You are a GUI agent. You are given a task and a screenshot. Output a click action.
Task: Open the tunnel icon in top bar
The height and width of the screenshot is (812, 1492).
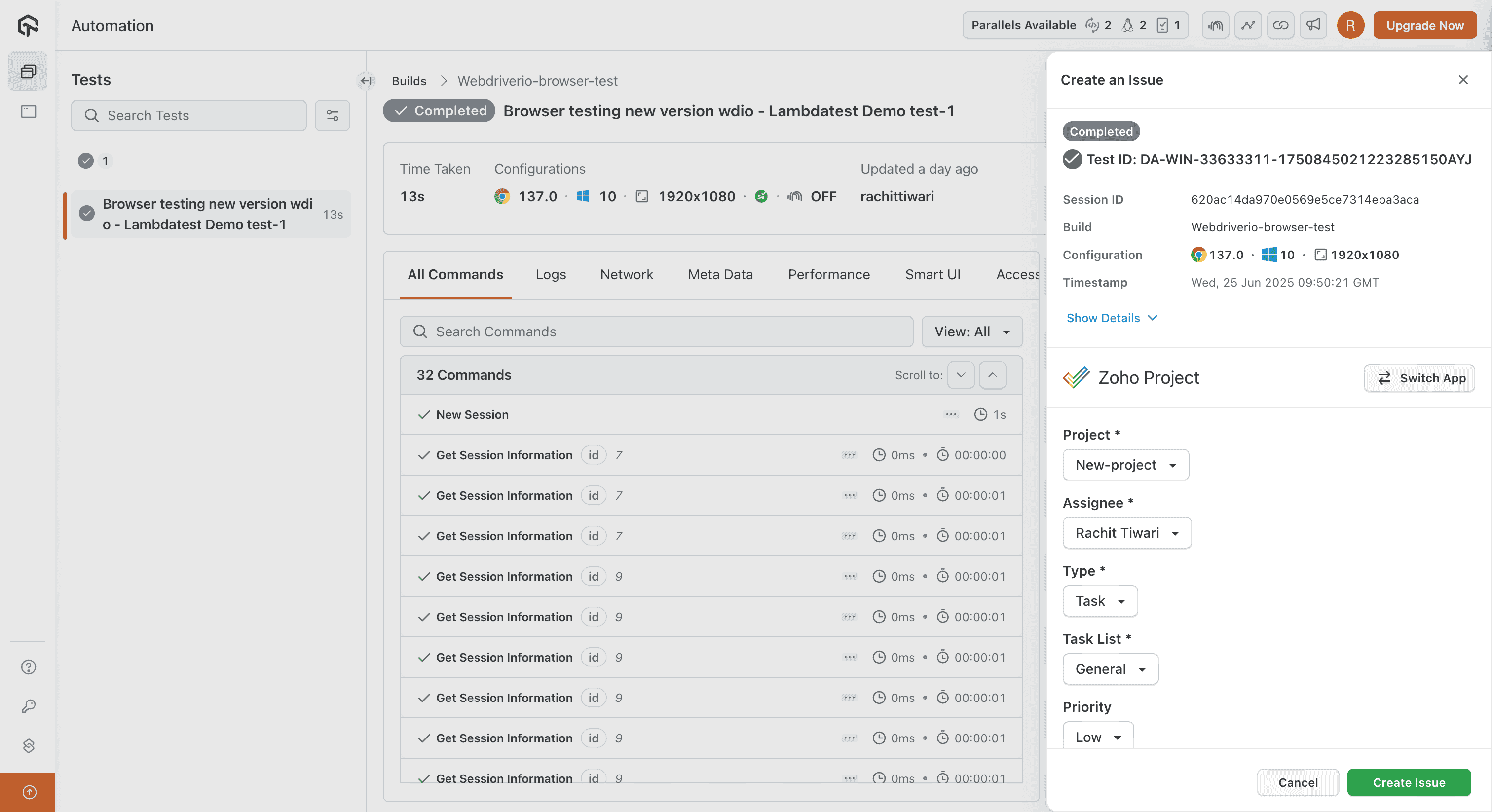click(x=1215, y=26)
